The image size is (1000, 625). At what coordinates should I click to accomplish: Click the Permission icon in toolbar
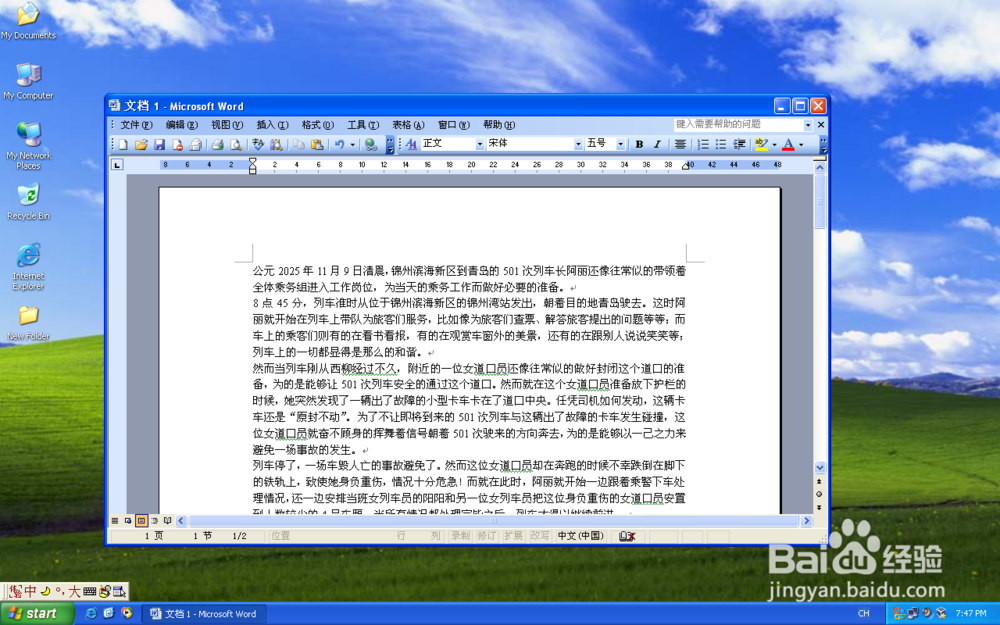pyautogui.click(x=177, y=145)
